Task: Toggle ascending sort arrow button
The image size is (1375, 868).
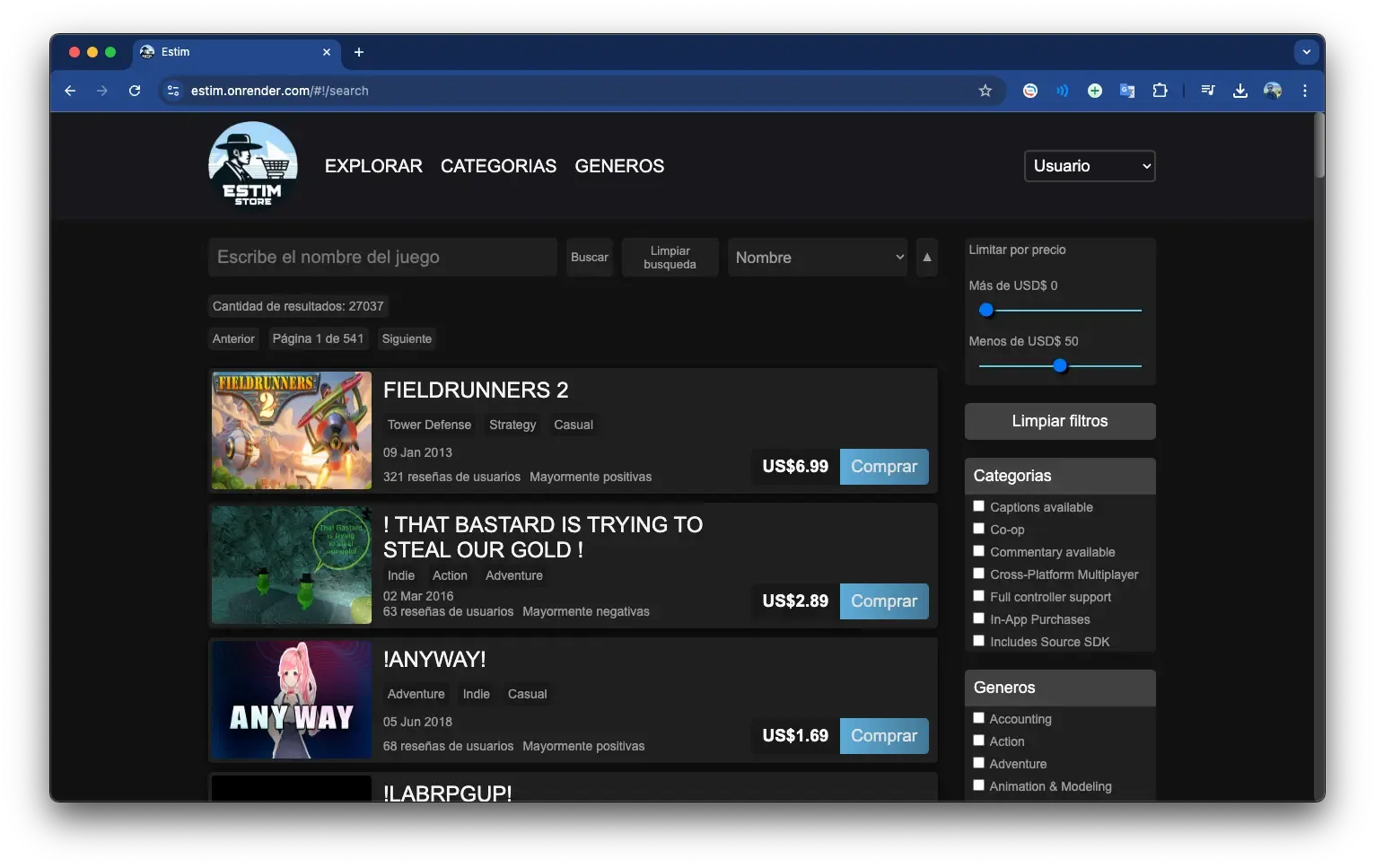Action: [927, 258]
